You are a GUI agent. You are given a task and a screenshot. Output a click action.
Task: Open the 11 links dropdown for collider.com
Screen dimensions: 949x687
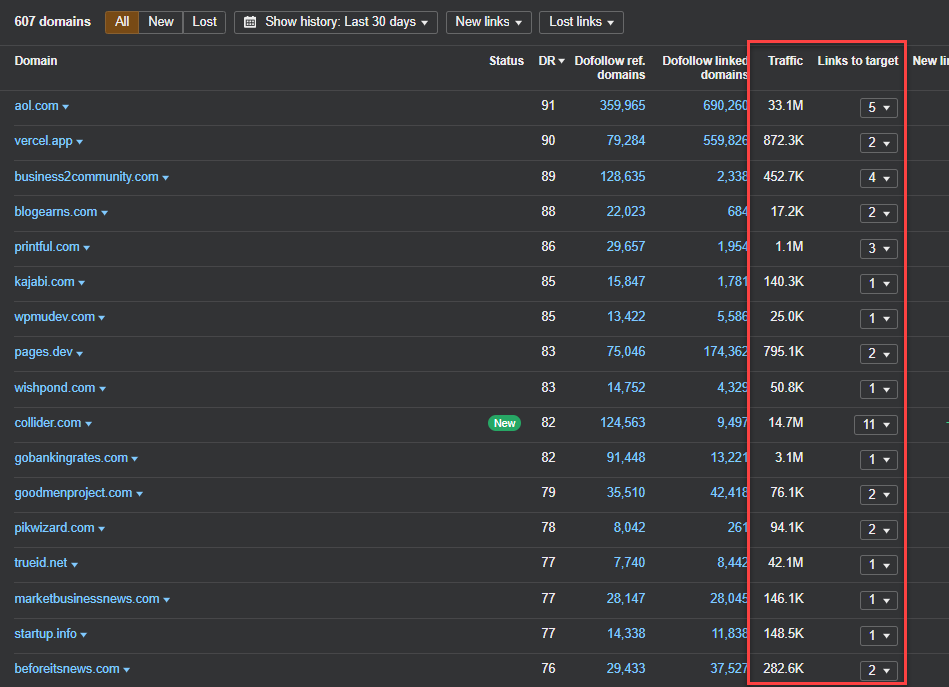[x=876, y=424]
